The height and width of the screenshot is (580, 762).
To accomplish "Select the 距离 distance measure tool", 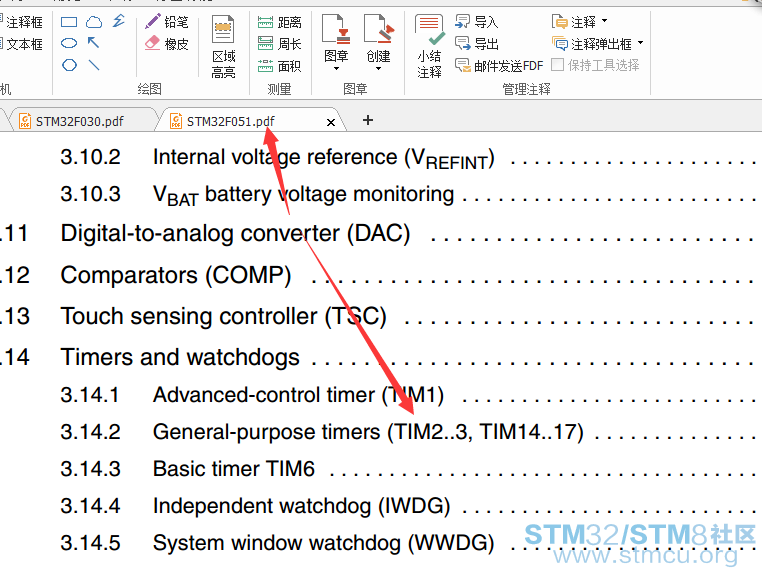I will [279, 22].
